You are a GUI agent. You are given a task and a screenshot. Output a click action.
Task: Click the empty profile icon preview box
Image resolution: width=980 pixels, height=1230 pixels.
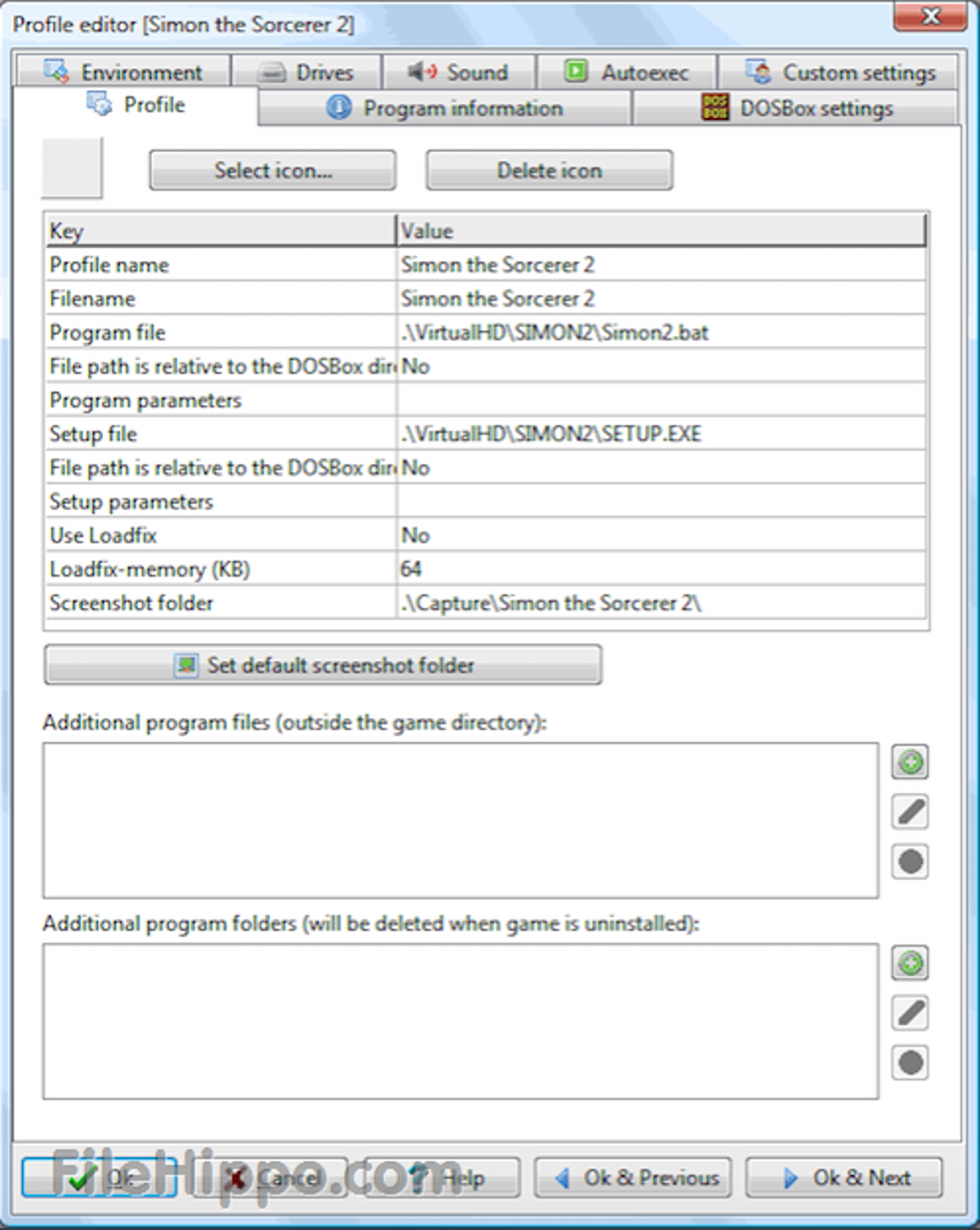[72, 168]
